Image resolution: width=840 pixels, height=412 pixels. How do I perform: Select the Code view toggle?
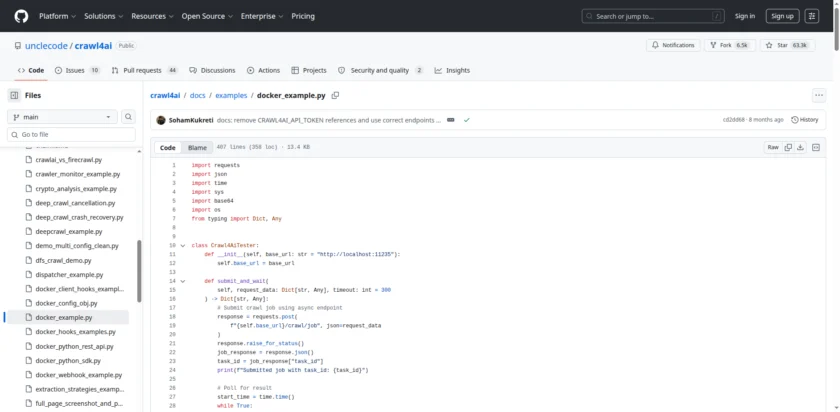pos(168,147)
